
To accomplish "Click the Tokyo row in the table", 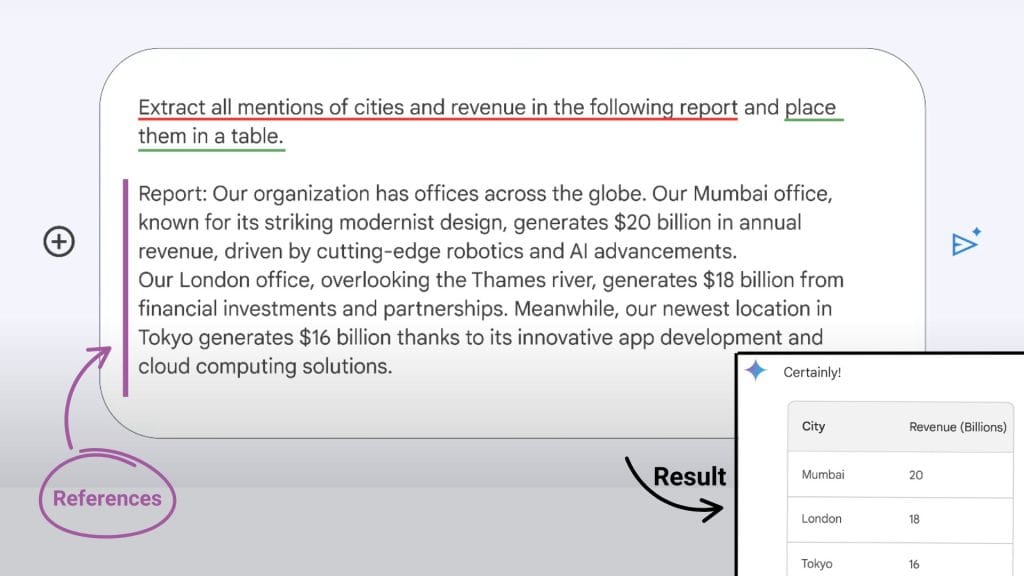I will click(x=816, y=561).
